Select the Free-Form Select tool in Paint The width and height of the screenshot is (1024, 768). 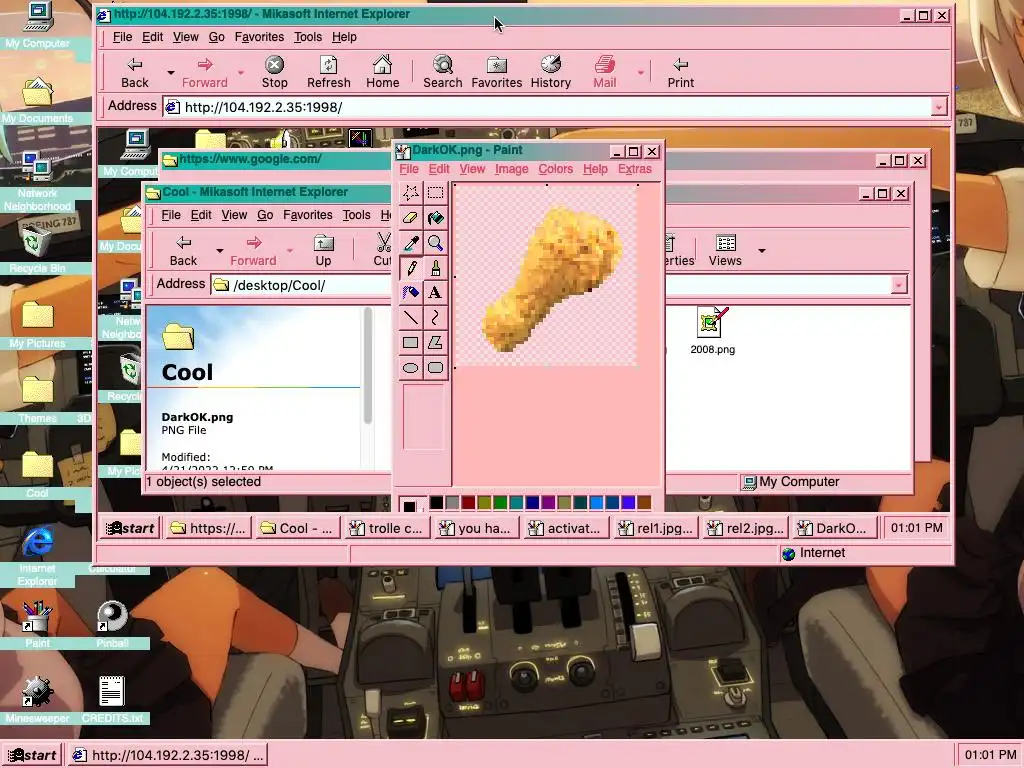(x=411, y=193)
